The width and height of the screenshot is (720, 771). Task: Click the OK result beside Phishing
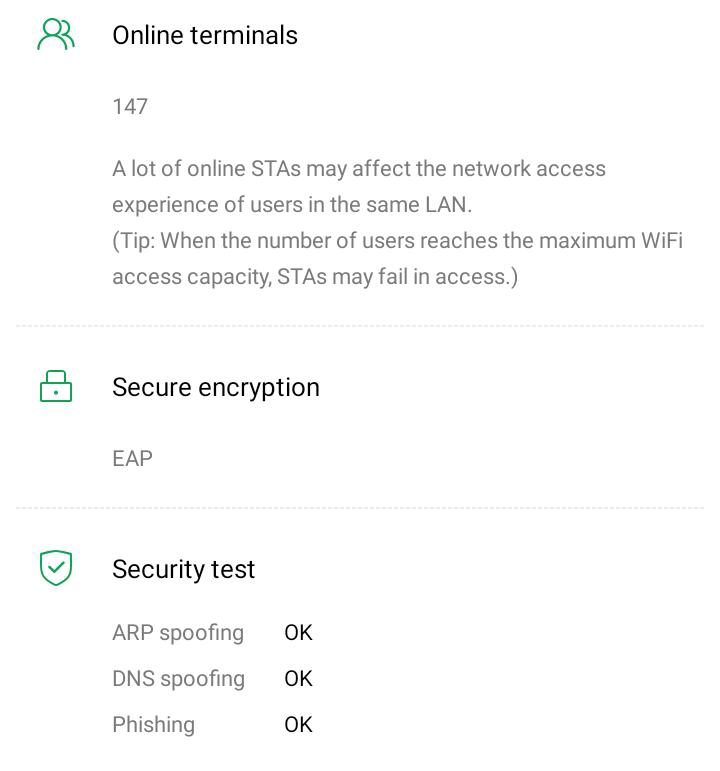(298, 725)
